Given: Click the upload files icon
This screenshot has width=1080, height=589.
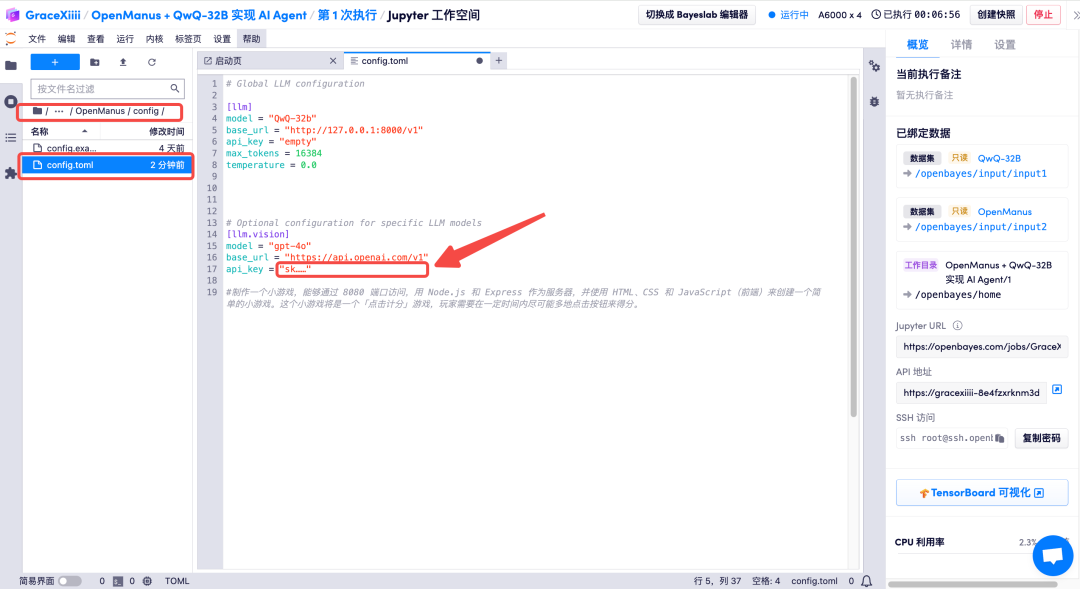Looking at the screenshot, I should coord(123,62).
